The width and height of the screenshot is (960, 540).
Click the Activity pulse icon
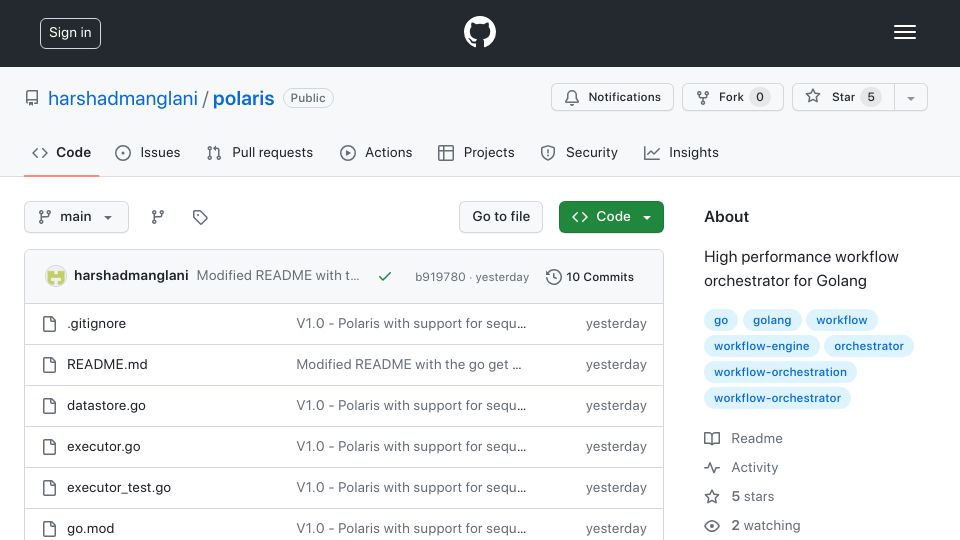712,468
